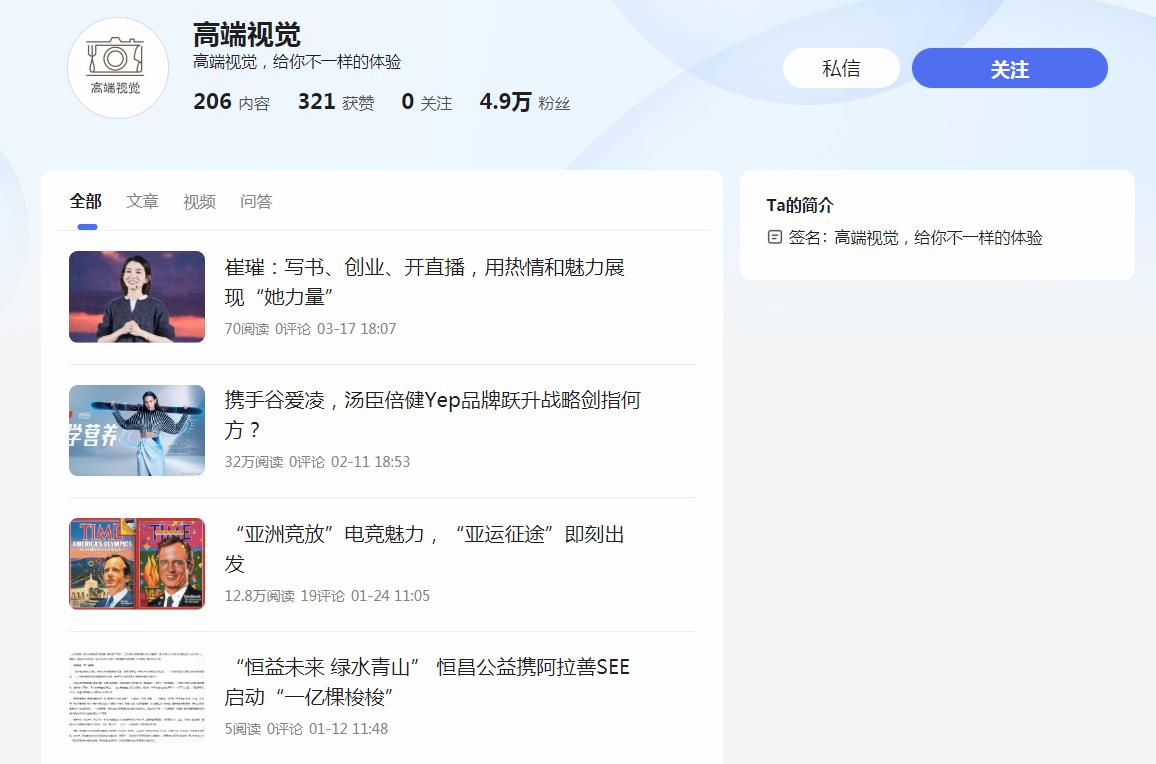1156x764 pixels.
Task: Click the 321 获赞 stat
Action: 336,102
